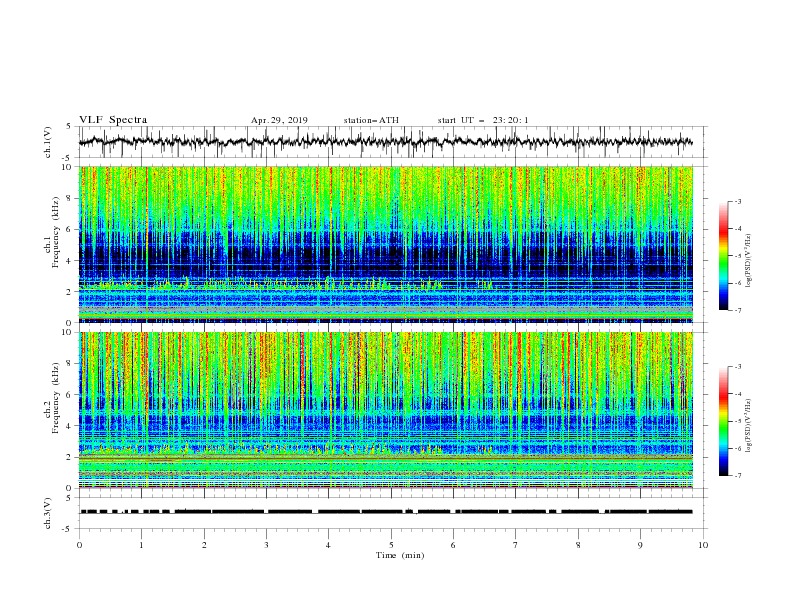Click the upper 'log(PSD)(V²/Hz)' colorbar label

(x=749, y=261)
